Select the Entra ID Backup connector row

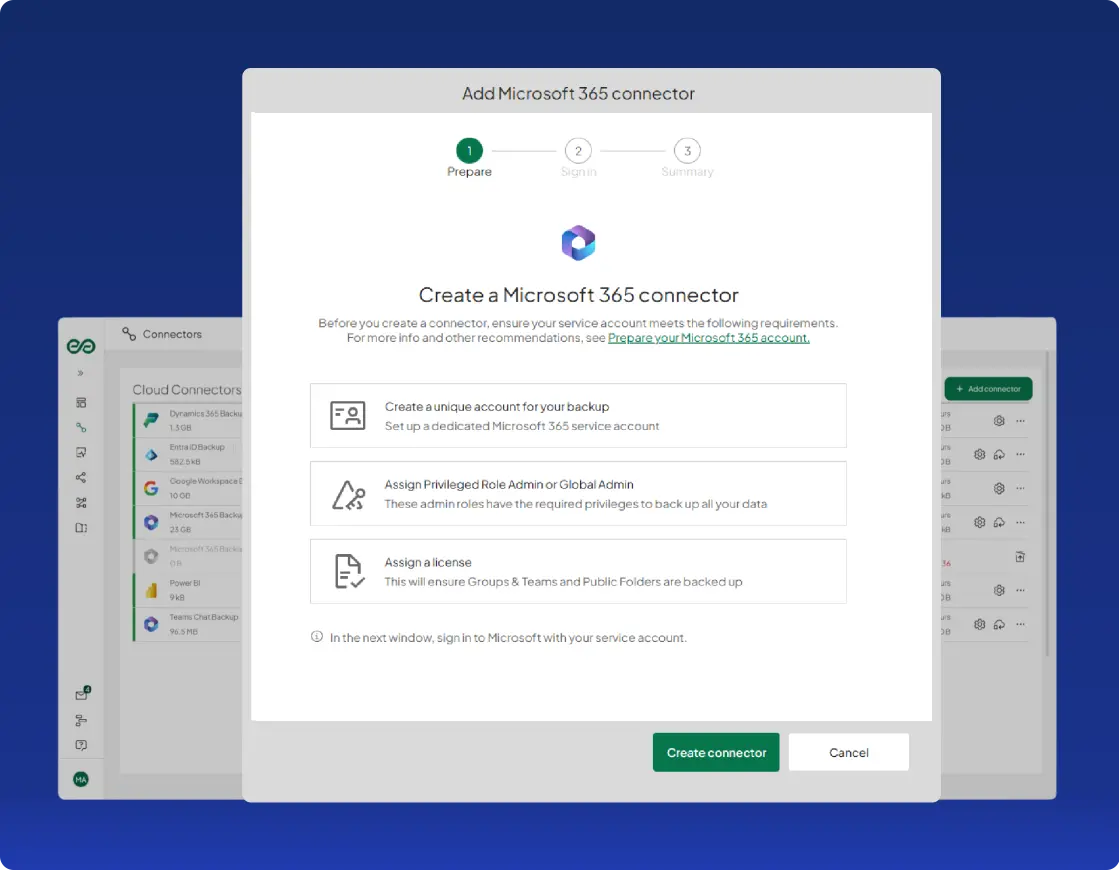pos(189,454)
